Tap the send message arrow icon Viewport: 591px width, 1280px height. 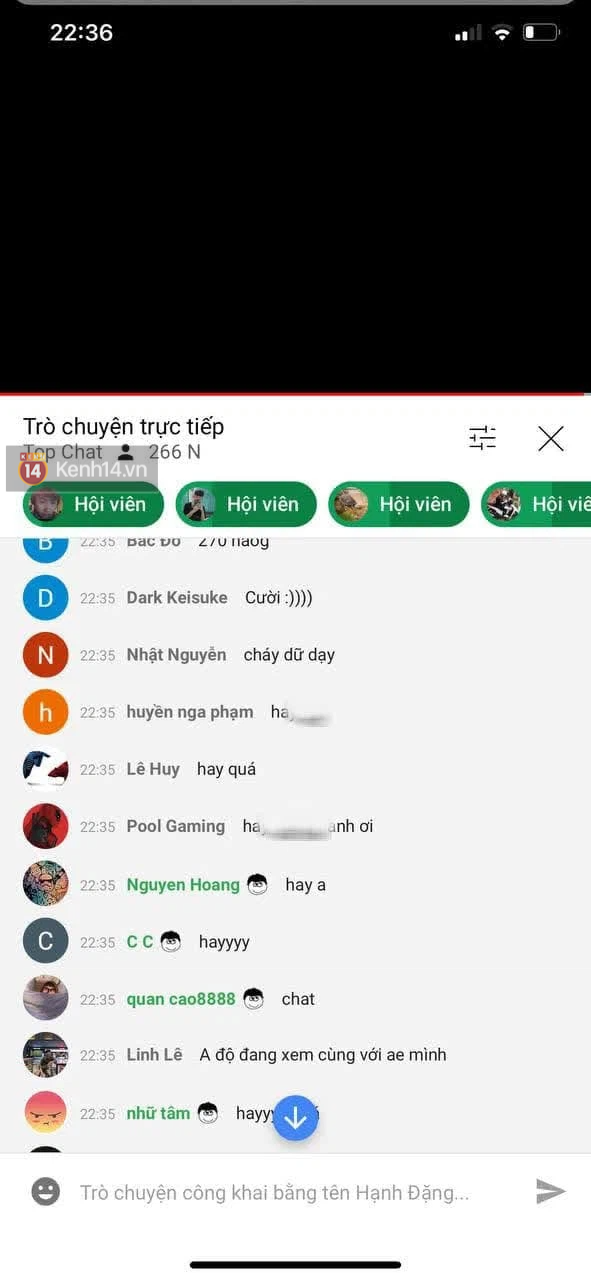(x=550, y=1191)
